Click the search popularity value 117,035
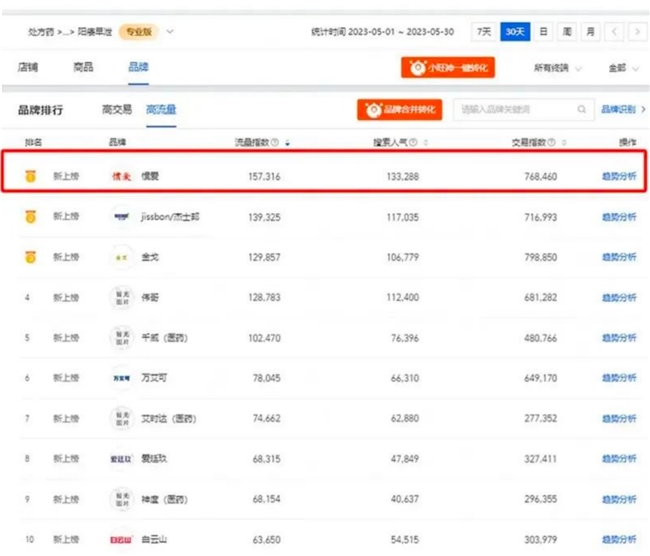650x556 pixels. click(x=403, y=217)
